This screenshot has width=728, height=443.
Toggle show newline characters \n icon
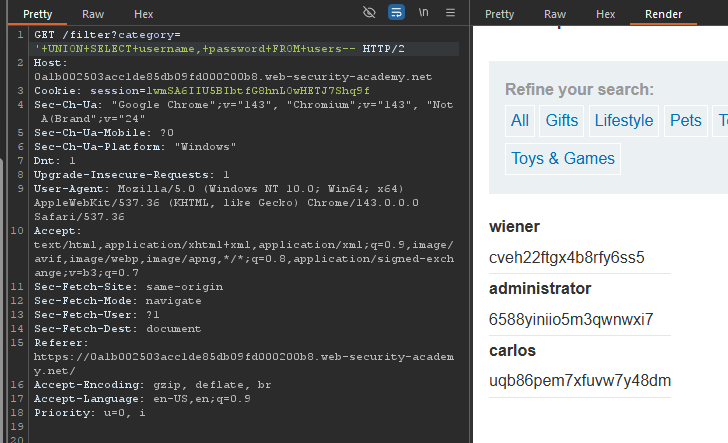click(x=423, y=13)
